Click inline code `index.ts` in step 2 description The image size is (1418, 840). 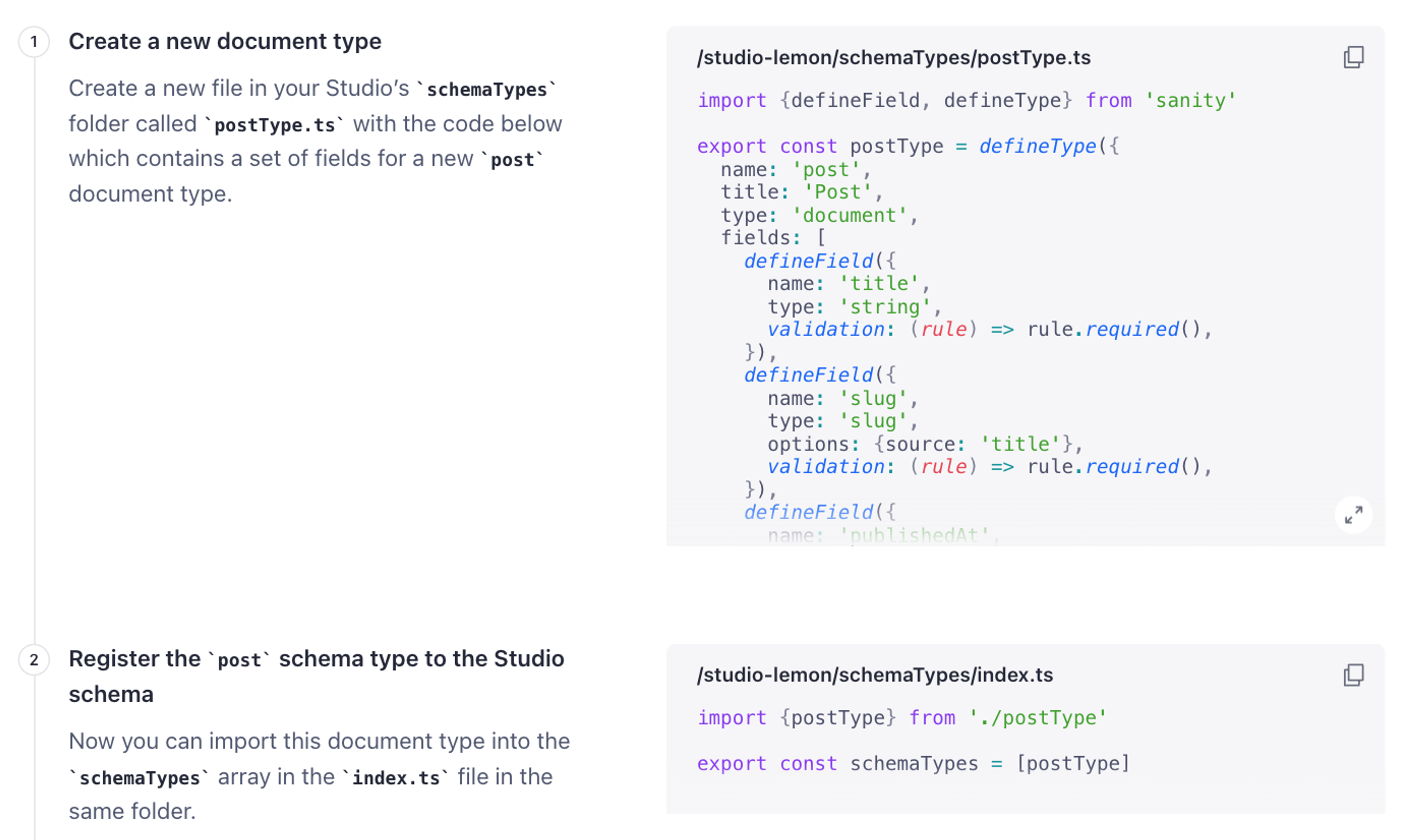tap(396, 778)
